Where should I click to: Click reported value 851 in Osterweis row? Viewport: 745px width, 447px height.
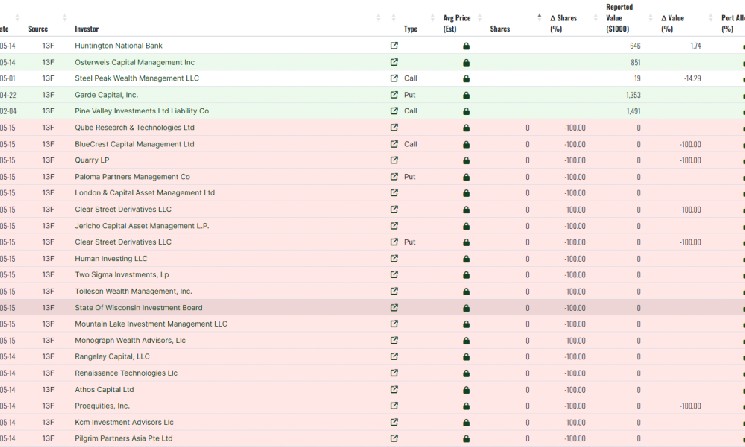point(635,62)
